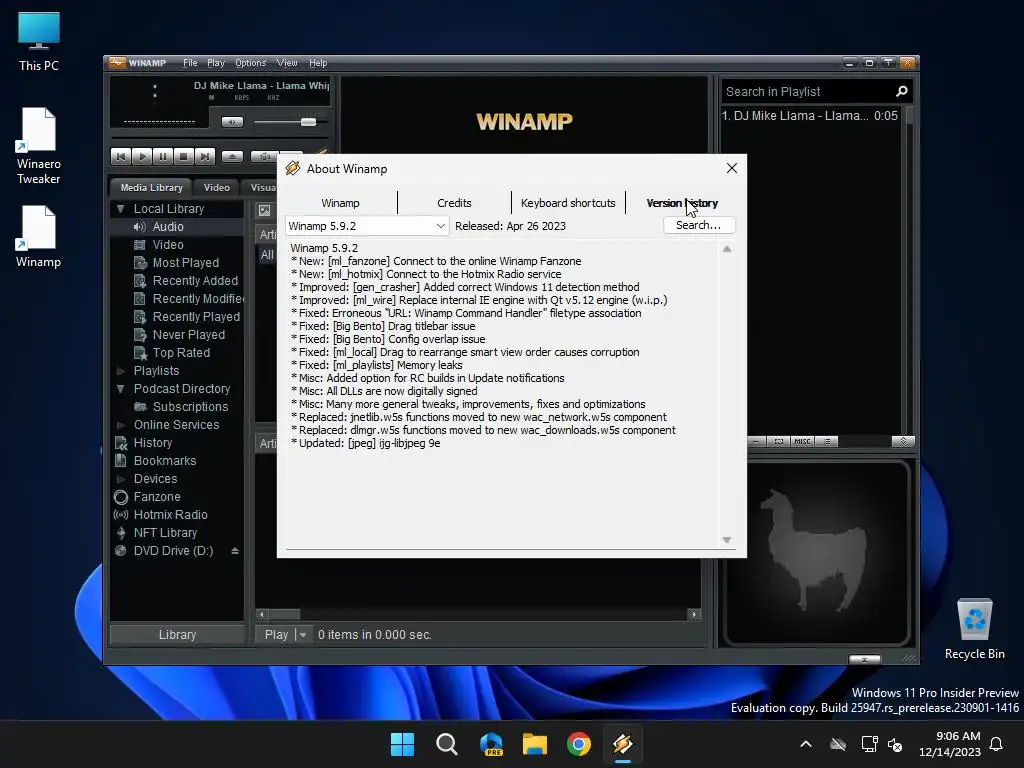Image resolution: width=1024 pixels, height=768 pixels.
Task: Stop playback with the Stop button
Action: coord(184,157)
